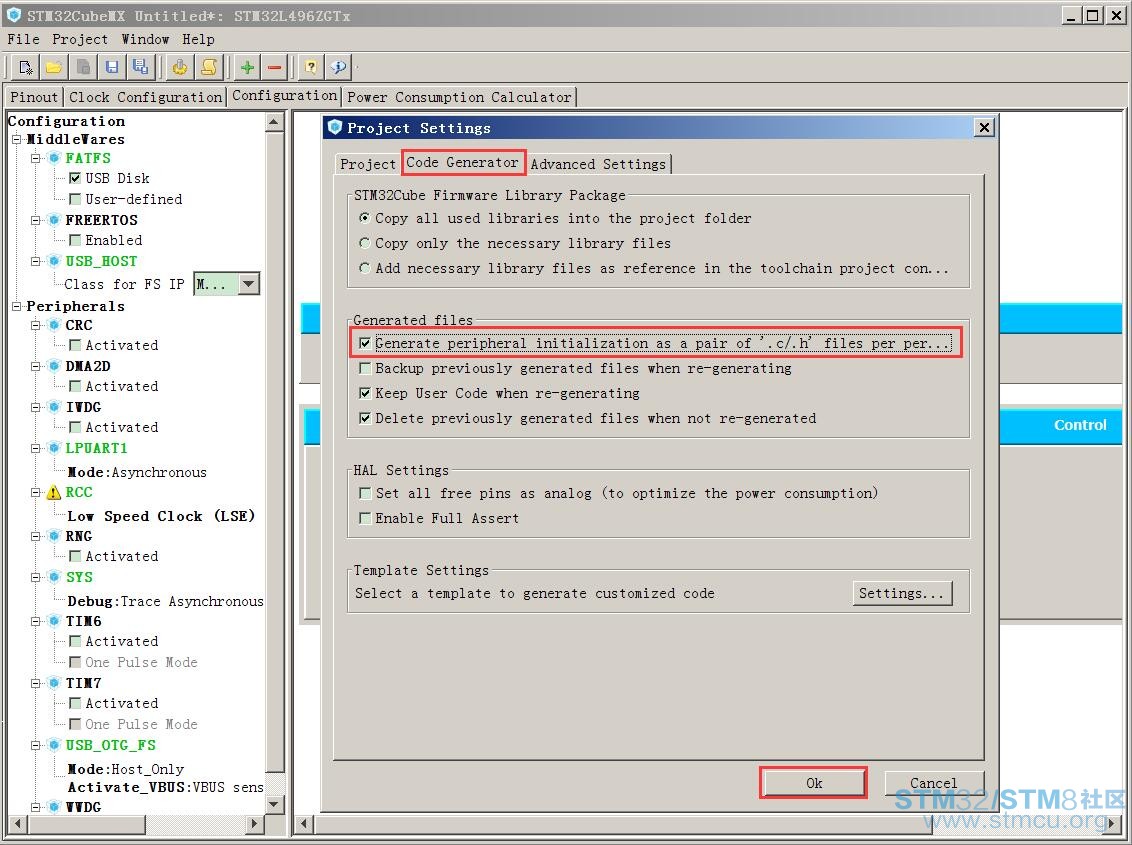Check FREERTOS Enabled checkbox
The height and width of the screenshot is (845, 1132).
point(75,240)
